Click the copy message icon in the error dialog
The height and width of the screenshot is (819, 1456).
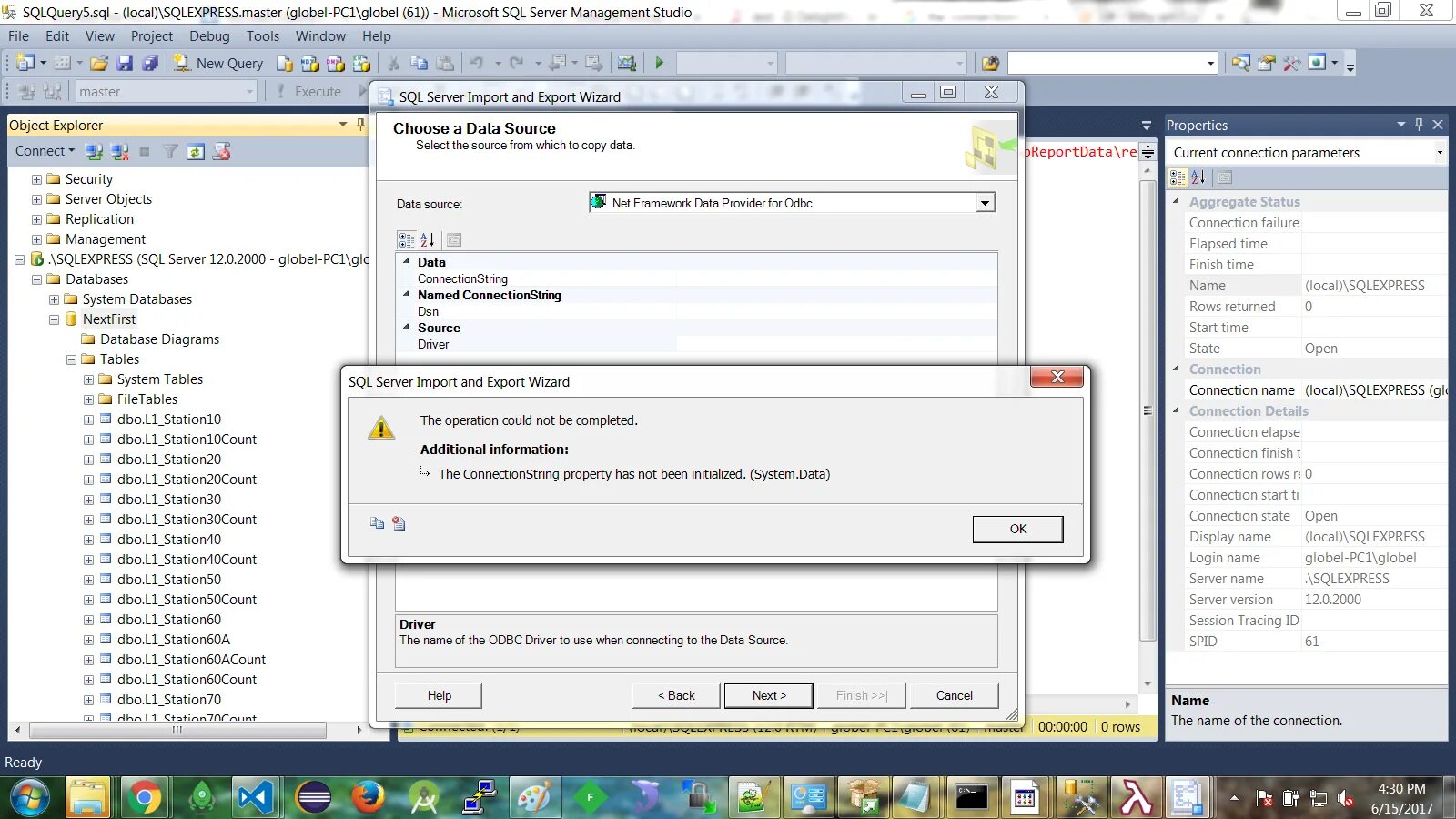click(377, 523)
